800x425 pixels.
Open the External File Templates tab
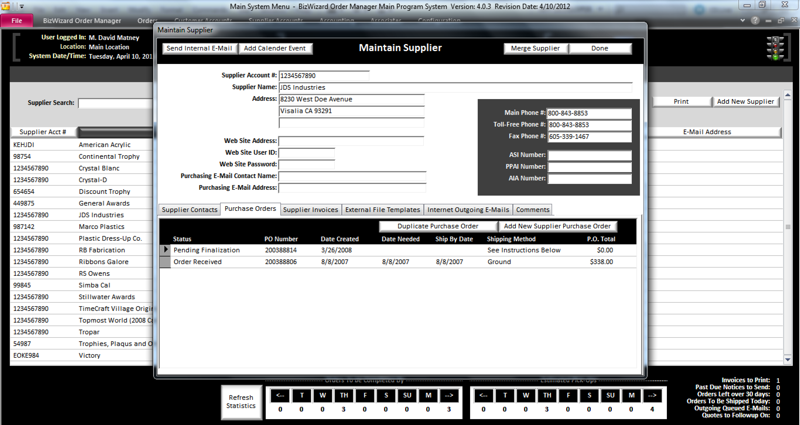(382, 210)
